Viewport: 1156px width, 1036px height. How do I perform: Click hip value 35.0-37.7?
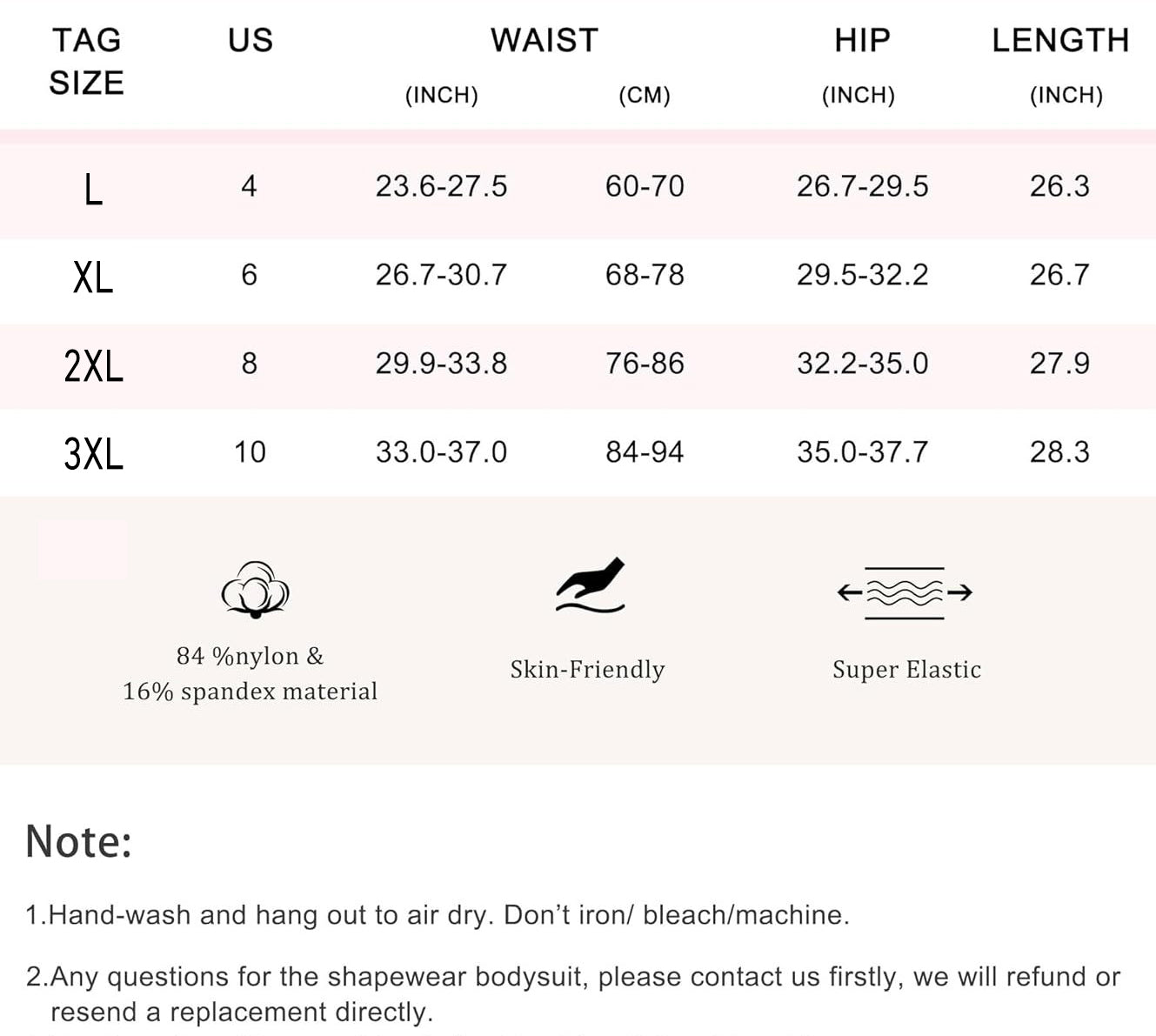(862, 452)
